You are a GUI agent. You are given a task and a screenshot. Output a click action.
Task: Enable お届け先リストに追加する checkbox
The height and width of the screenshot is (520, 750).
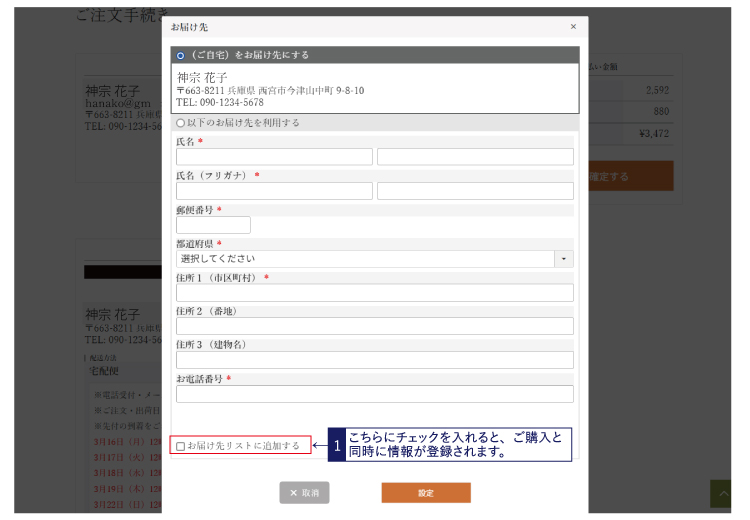[181, 446]
